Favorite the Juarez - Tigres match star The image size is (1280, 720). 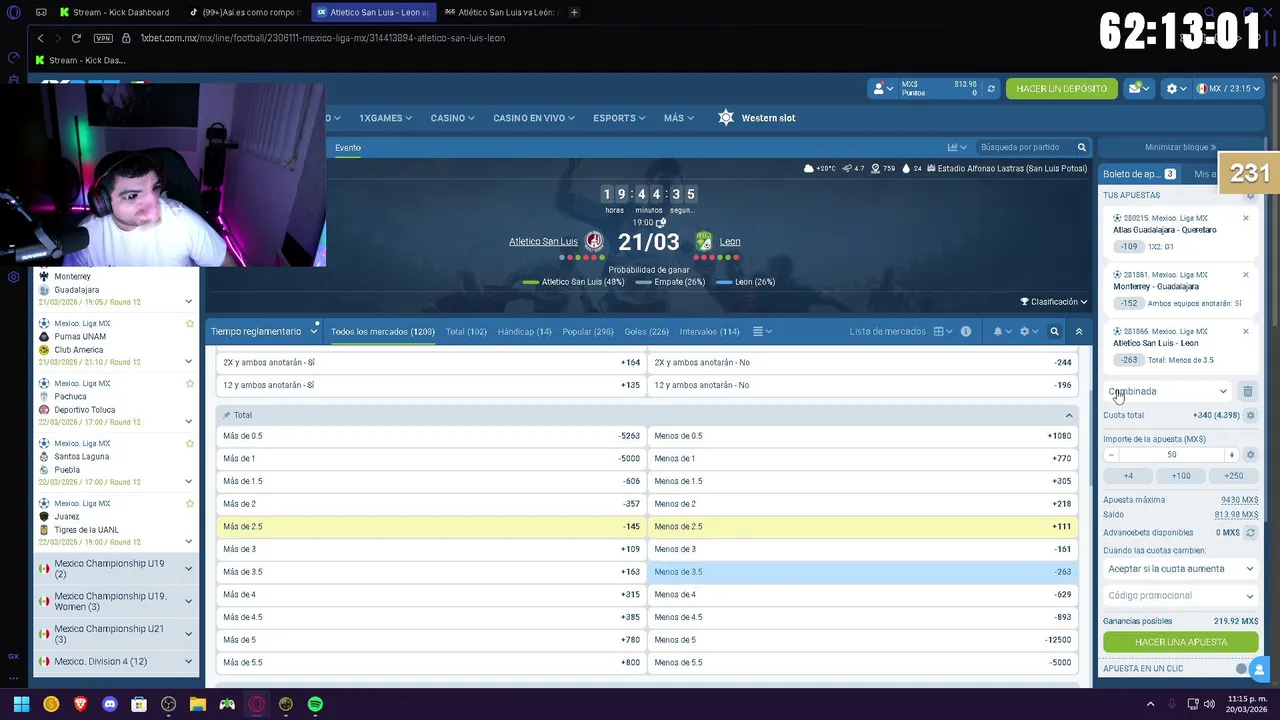tap(189, 503)
